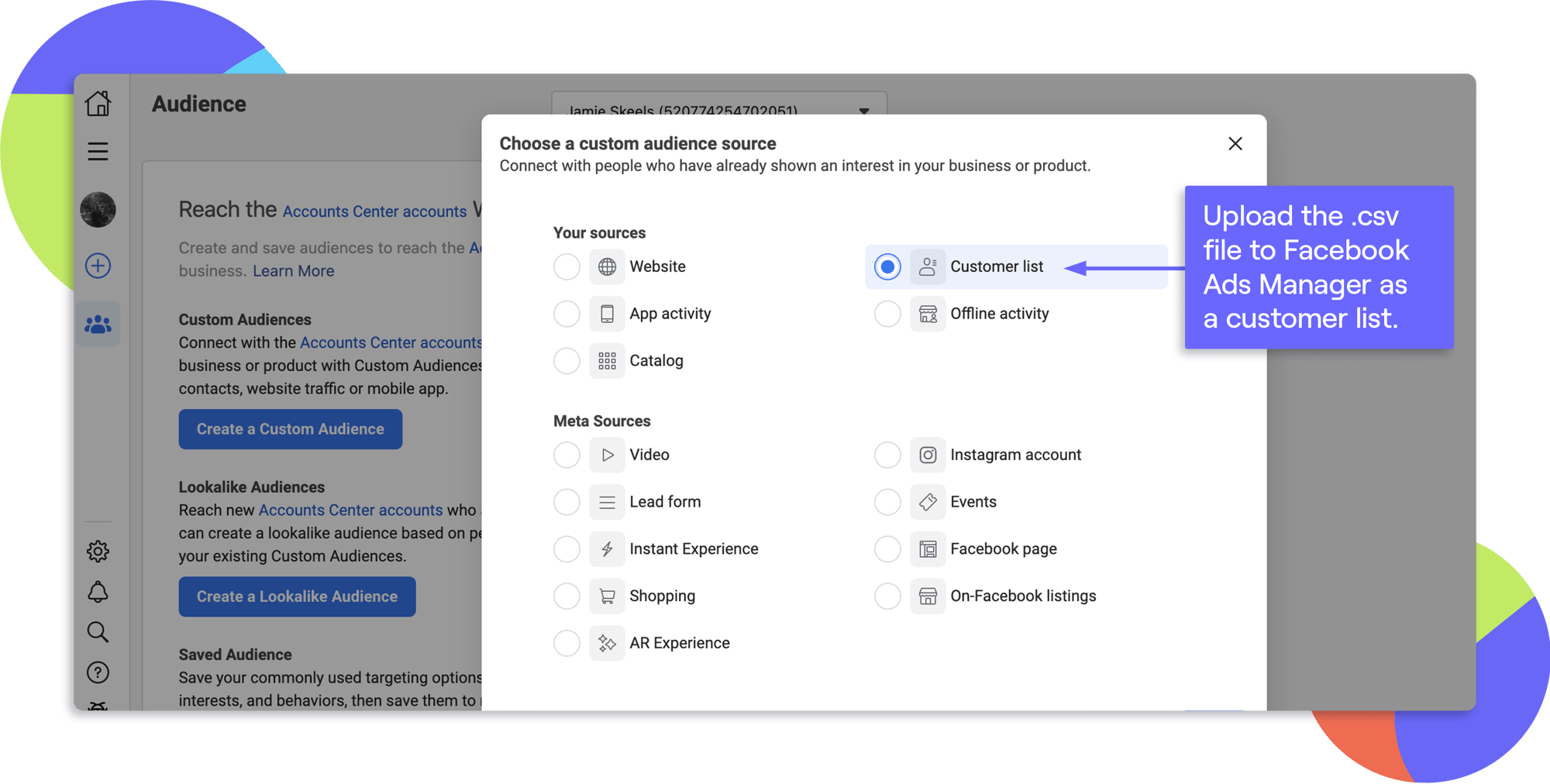Open the Learn More link
This screenshot has width=1550, height=784.
(293, 271)
